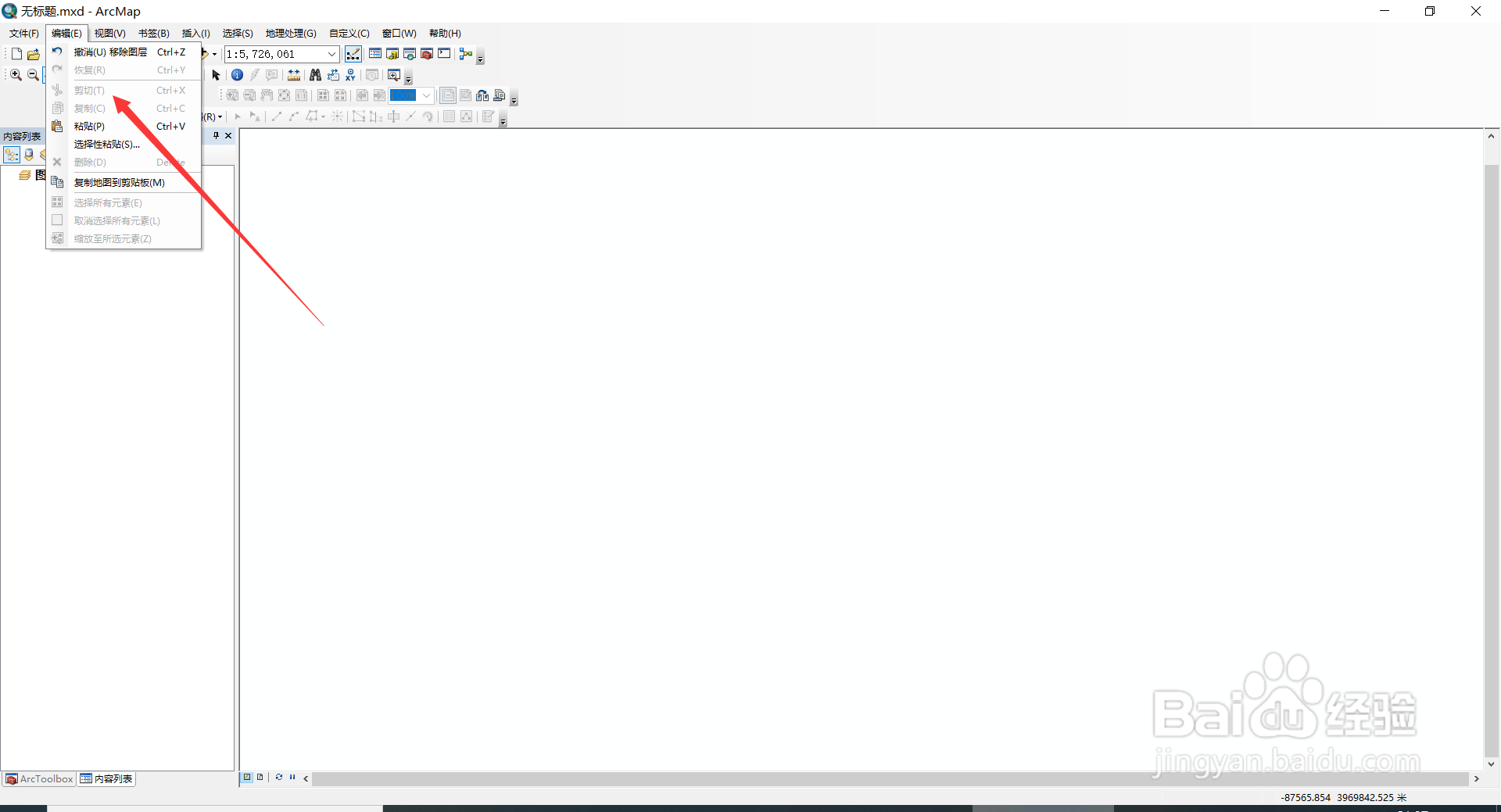Open the Find tool (binoculars)
This screenshot has height=812, width=1501.
pos(315,76)
